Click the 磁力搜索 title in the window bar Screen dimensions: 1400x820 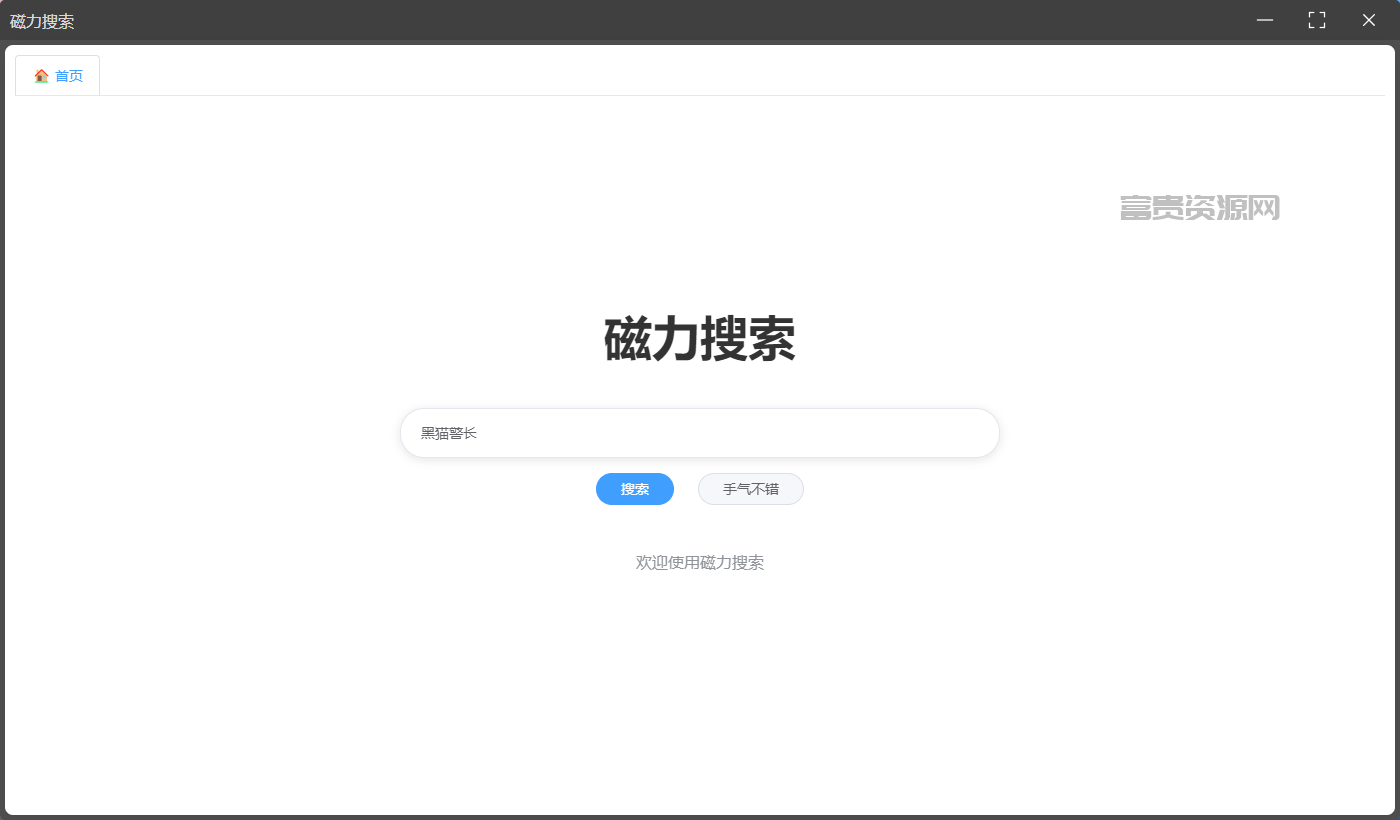coord(42,21)
